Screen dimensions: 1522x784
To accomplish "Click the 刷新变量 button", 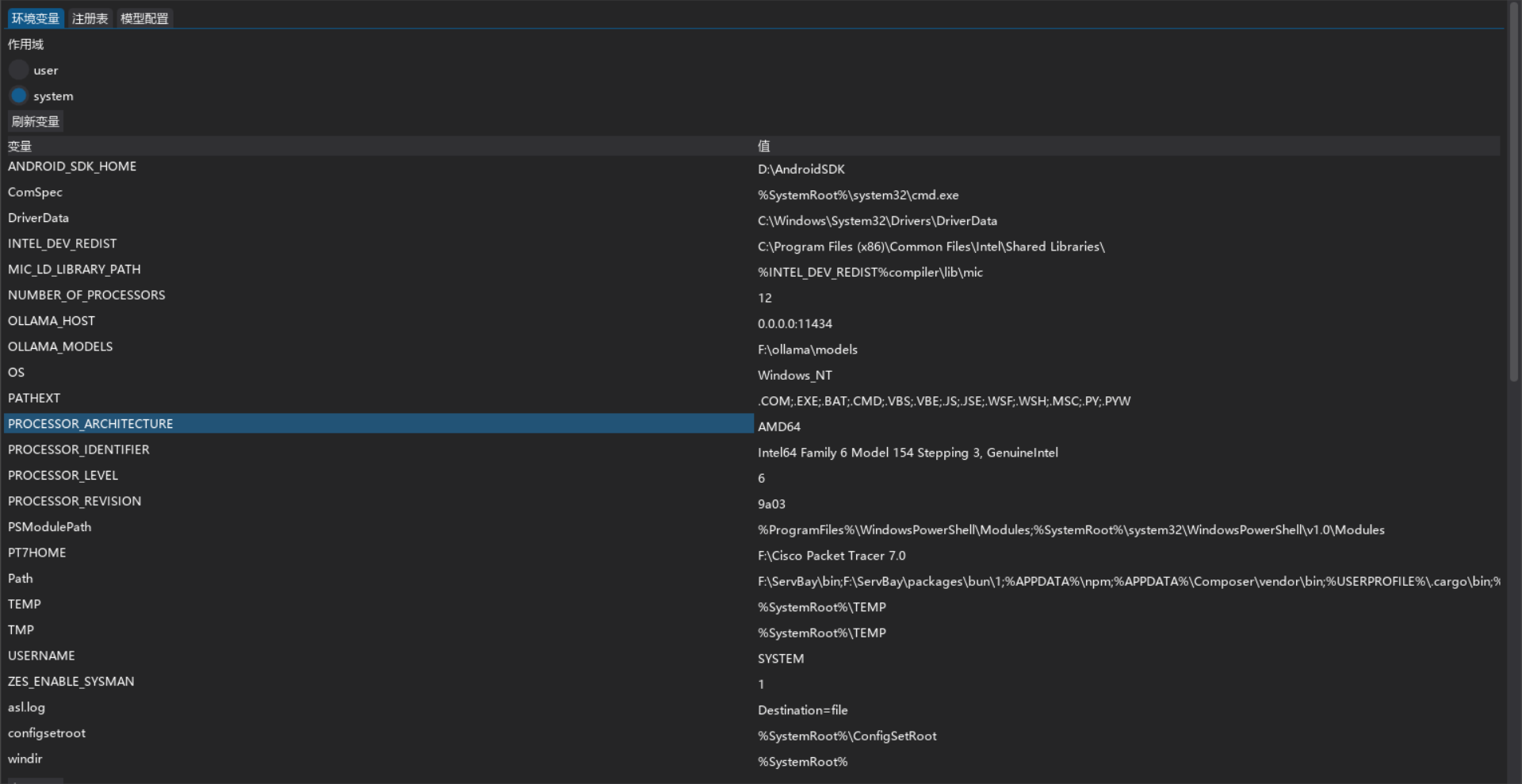I will coord(35,121).
